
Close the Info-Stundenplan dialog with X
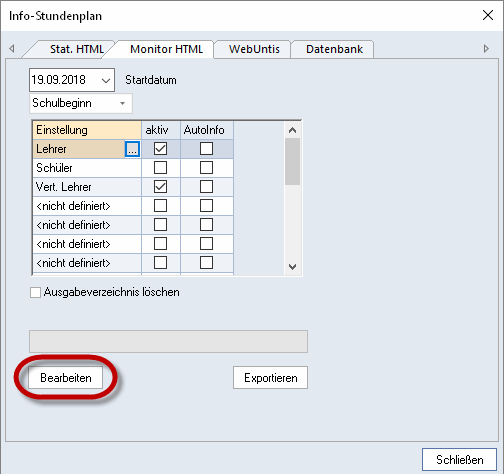point(488,15)
